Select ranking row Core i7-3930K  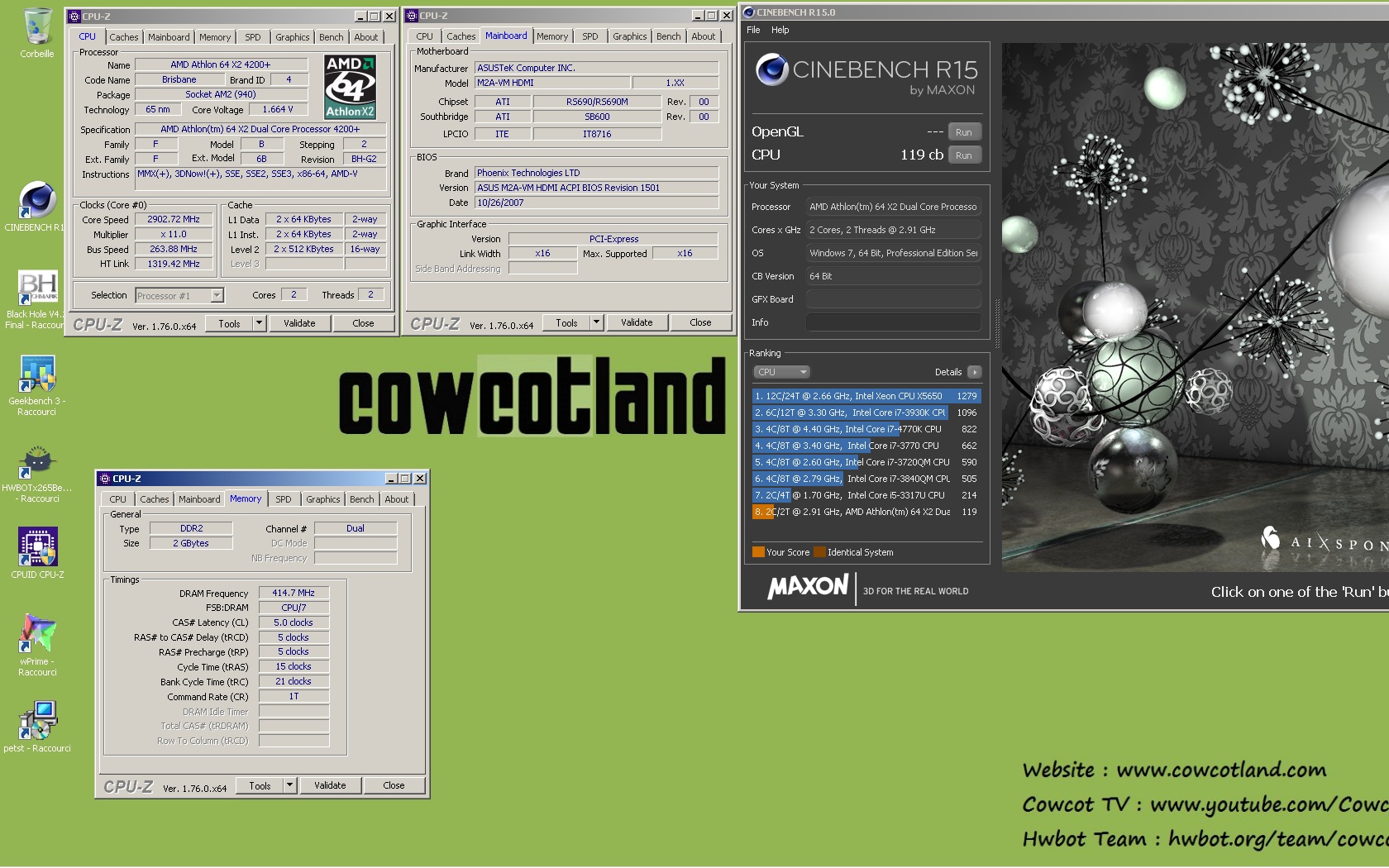[866, 413]
